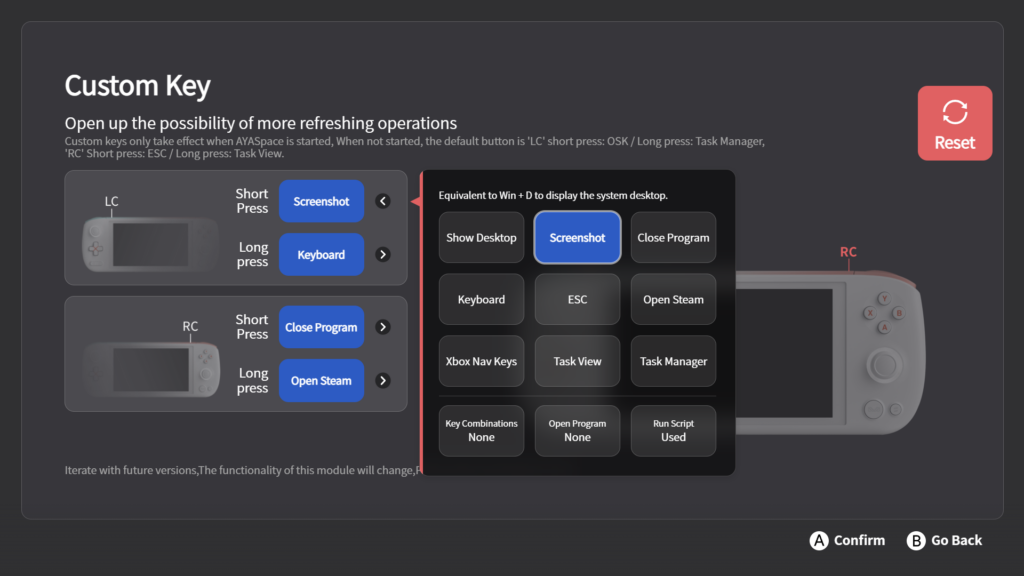
Task: Click the red Reset button
Action: [x=954, y=123]
